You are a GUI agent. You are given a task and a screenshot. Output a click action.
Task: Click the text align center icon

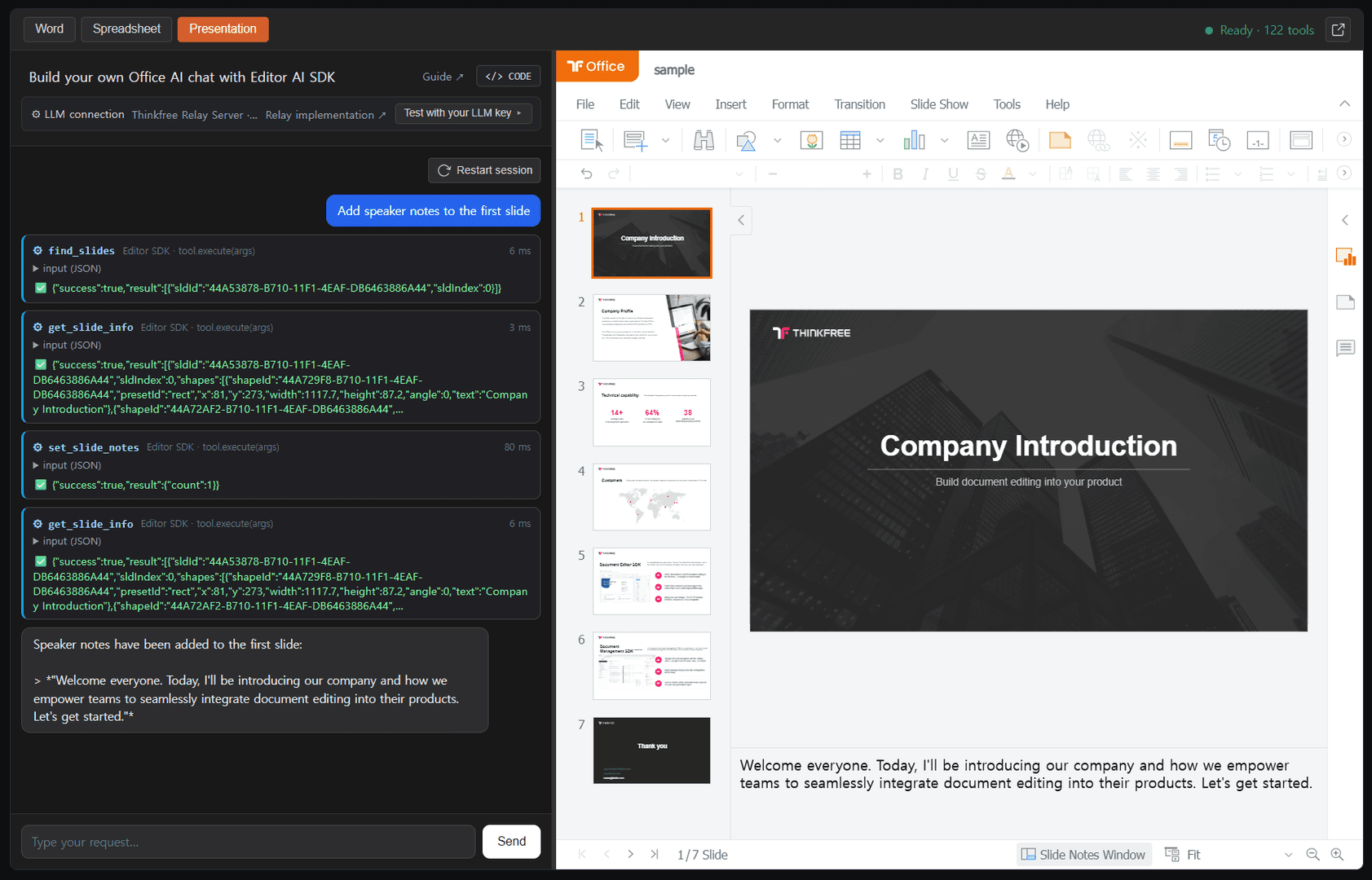(x=1153, y=174)
